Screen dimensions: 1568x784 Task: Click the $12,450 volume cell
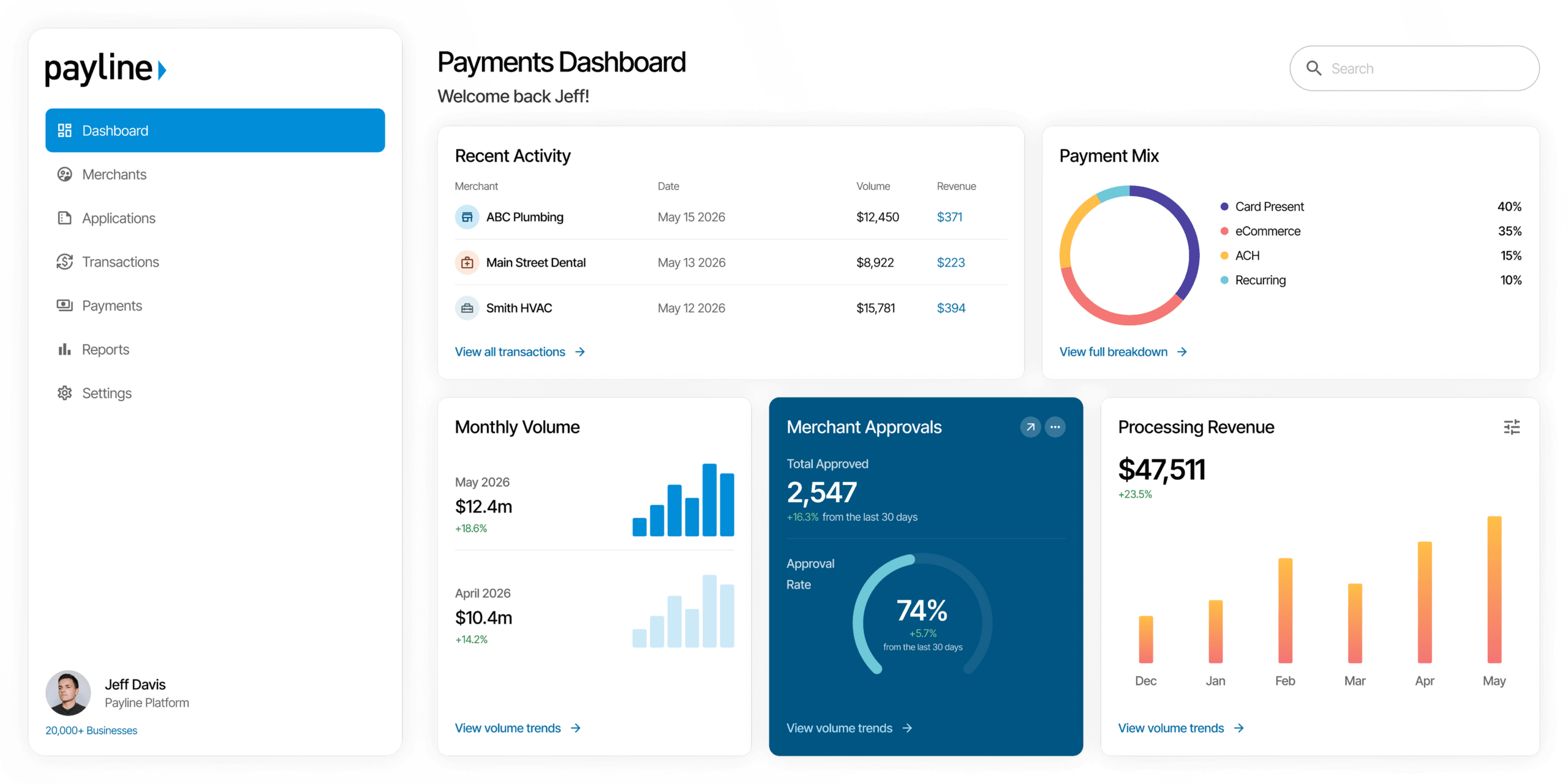pyautogui.click(x=877, y=217)
